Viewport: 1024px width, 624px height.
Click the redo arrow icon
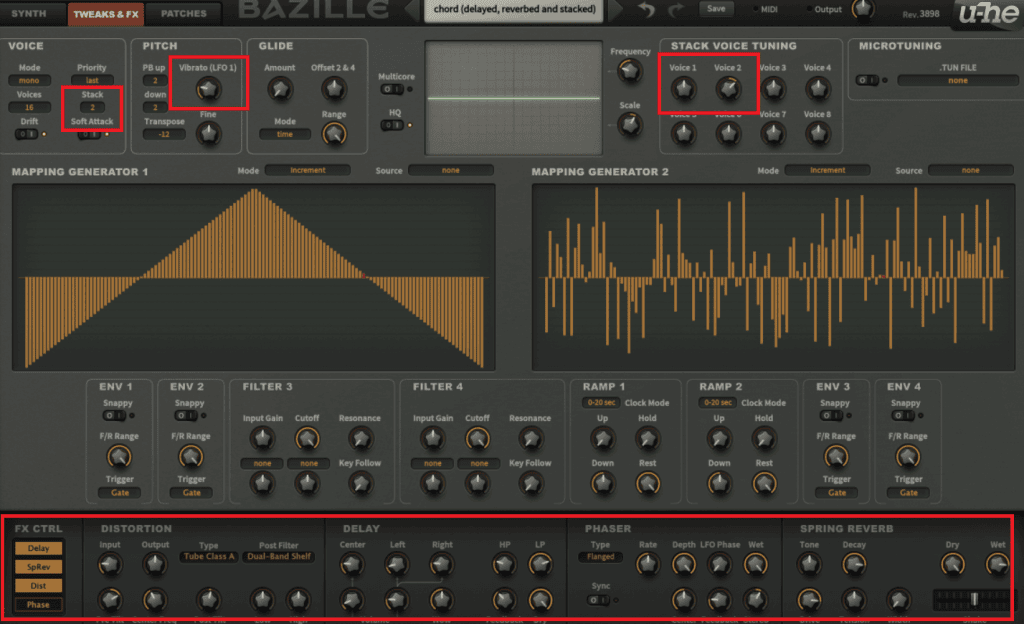(675, 11)
